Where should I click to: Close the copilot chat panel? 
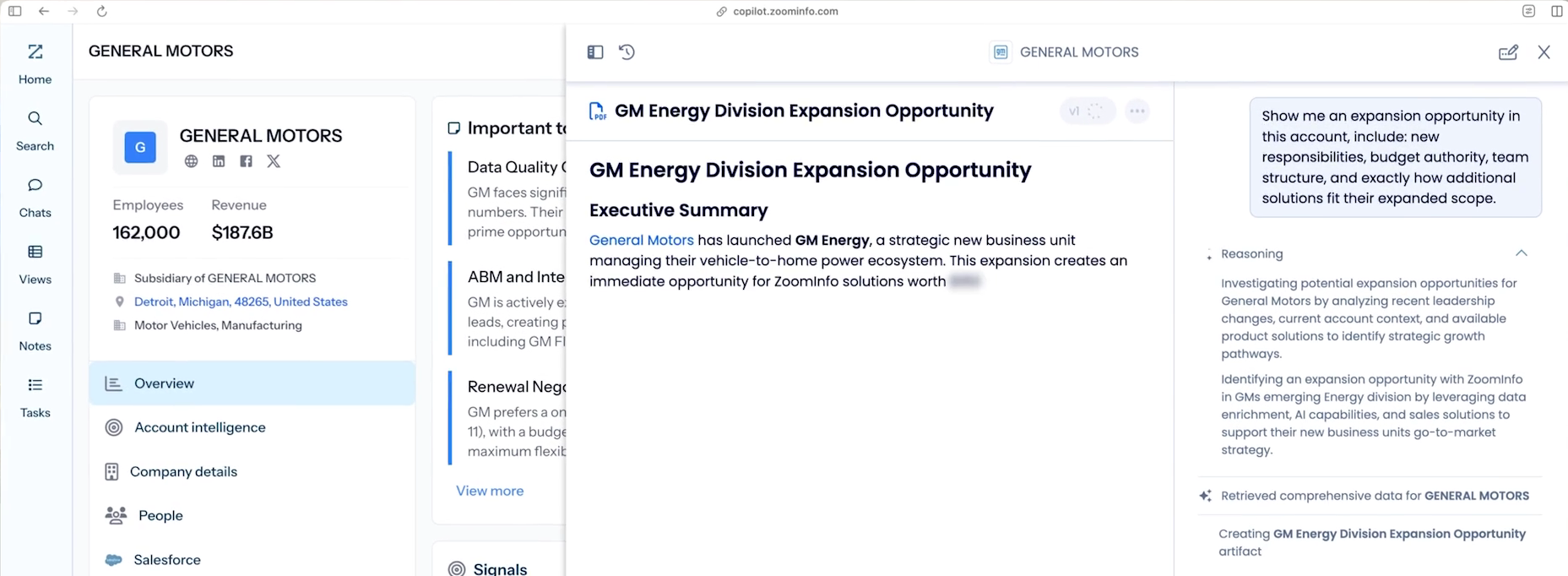pyautogui.click(x=1544, y=52)
